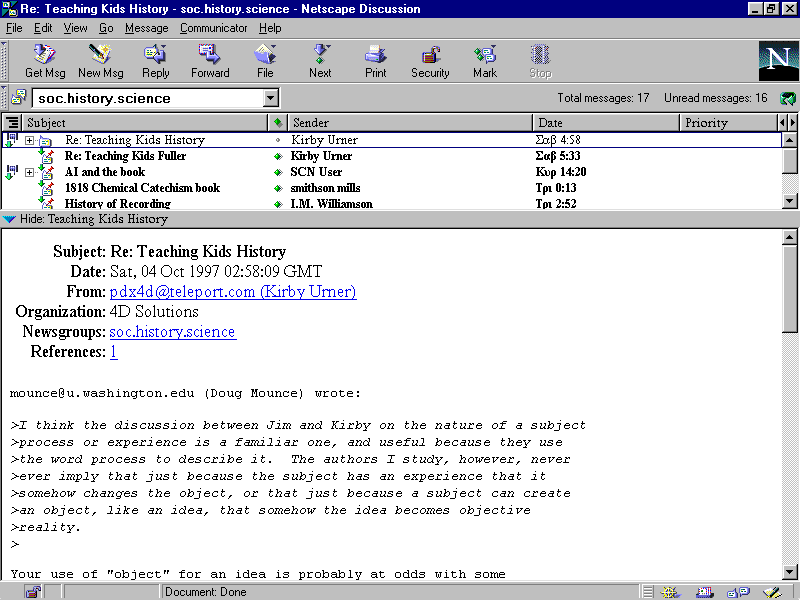Expand the Re: Teaching Kids History thread
This screenshot has height=600, width=800.
30,140
